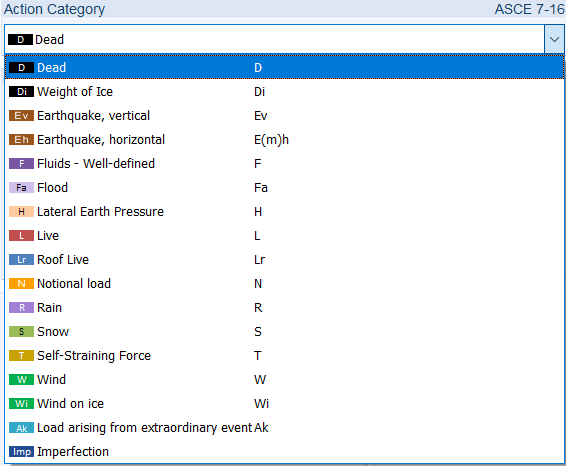Viewport: 566px width, 466px height.
Task: Click the green Wi badge icon
Action: 21,404
